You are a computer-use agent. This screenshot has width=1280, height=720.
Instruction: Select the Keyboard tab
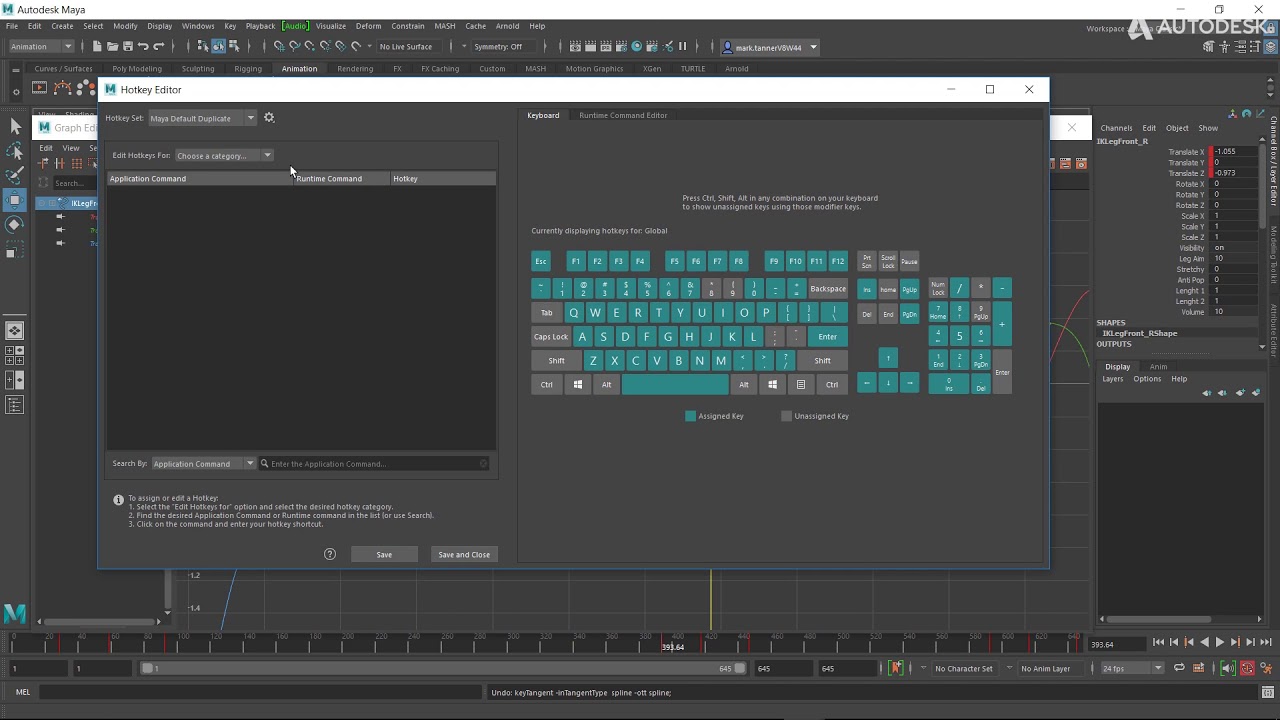click(x=543, y=115)
